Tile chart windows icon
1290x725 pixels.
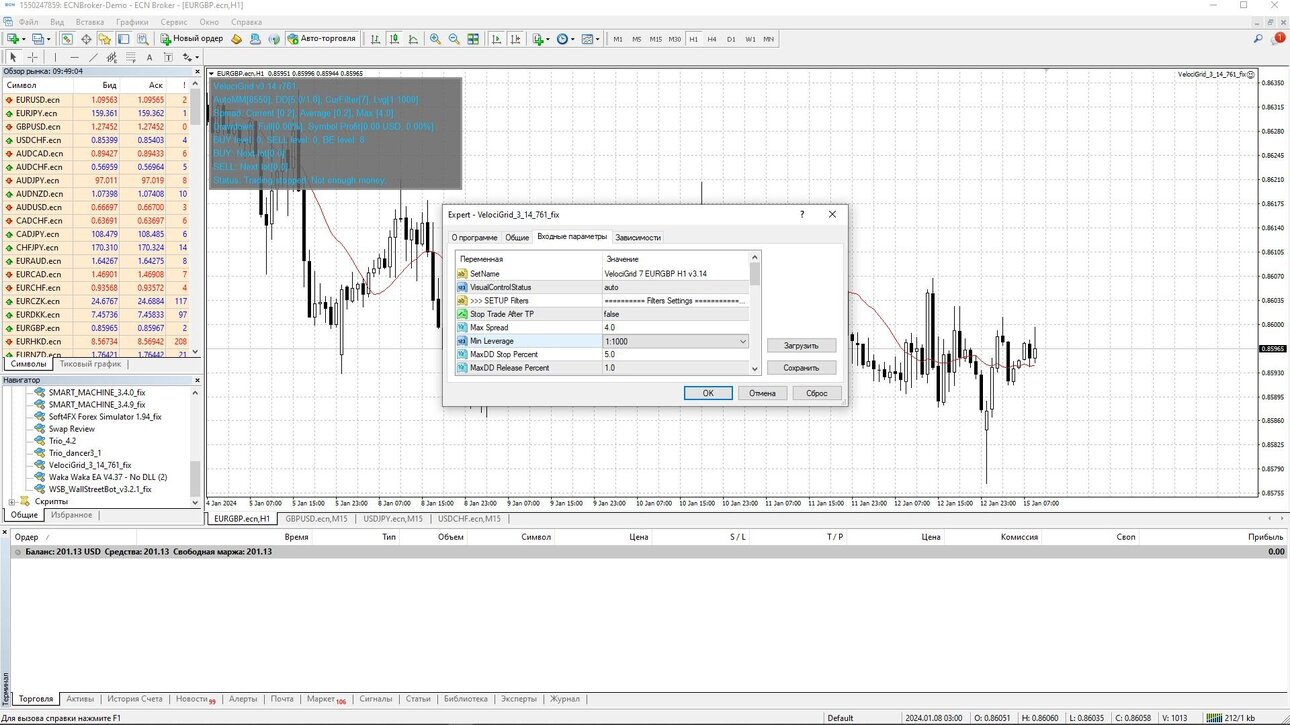click(473, 39)
